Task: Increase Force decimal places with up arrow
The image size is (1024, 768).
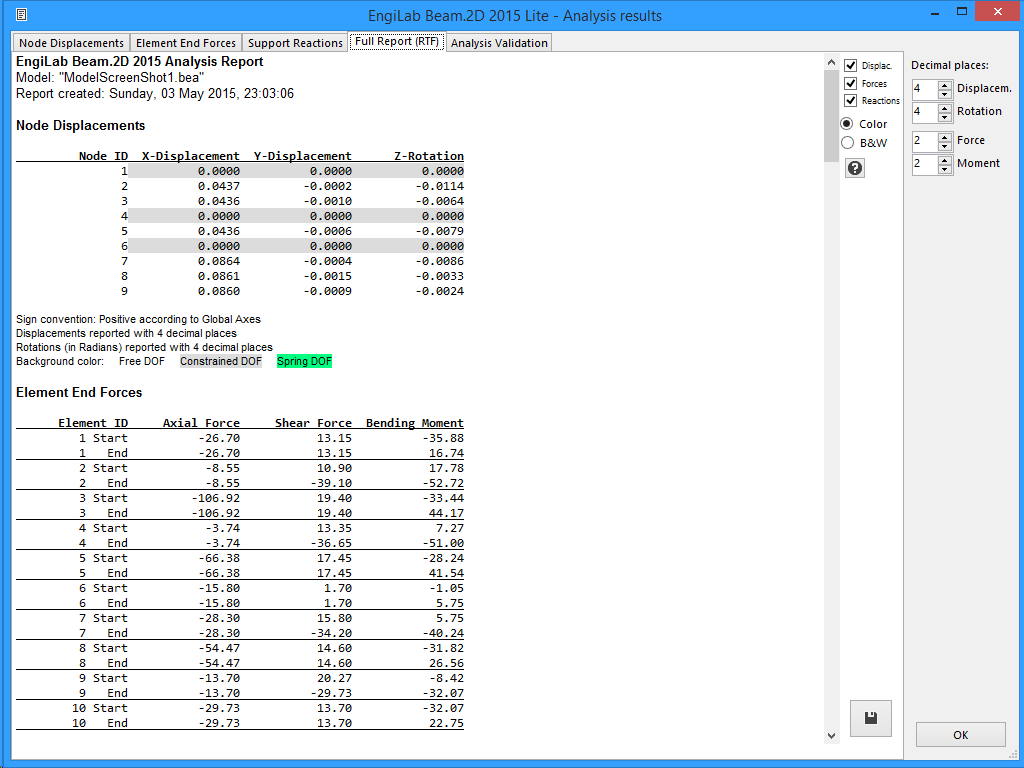Action: 945,136
